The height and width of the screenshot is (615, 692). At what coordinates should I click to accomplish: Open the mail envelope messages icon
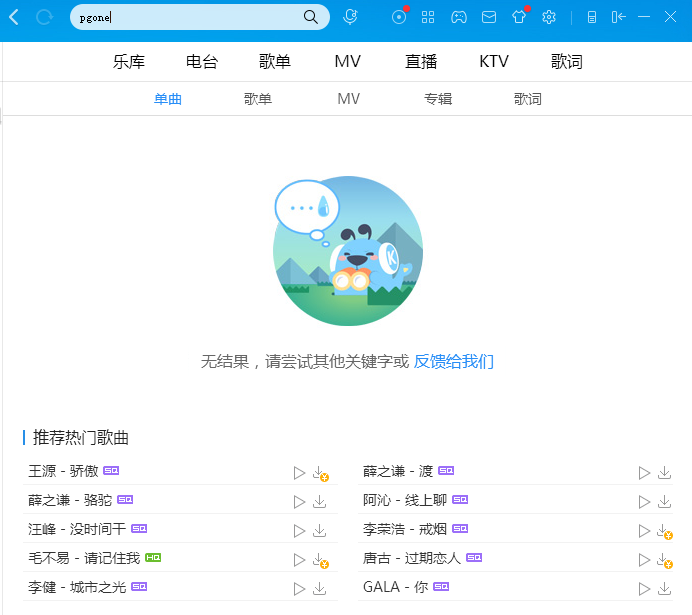[489, 17]
